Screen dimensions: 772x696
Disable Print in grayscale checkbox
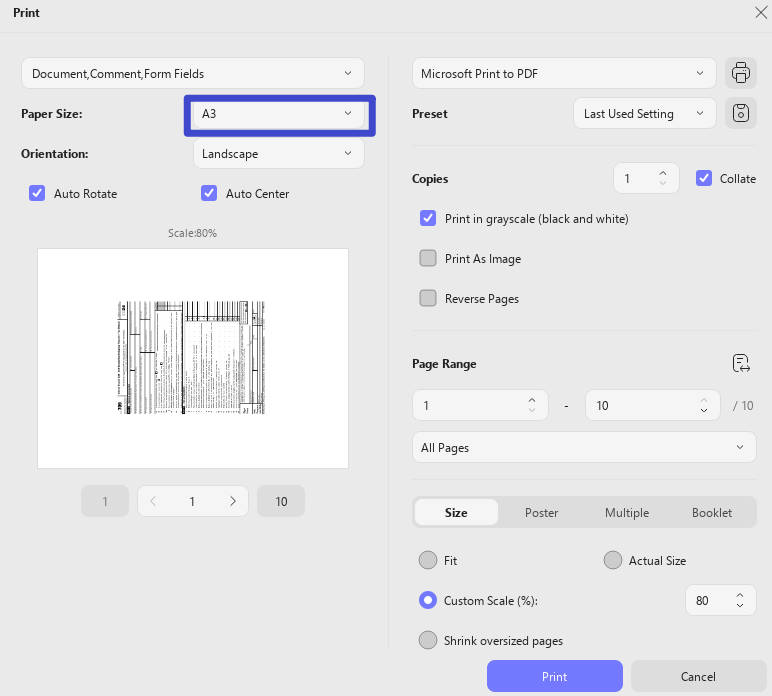coord(428,218)
